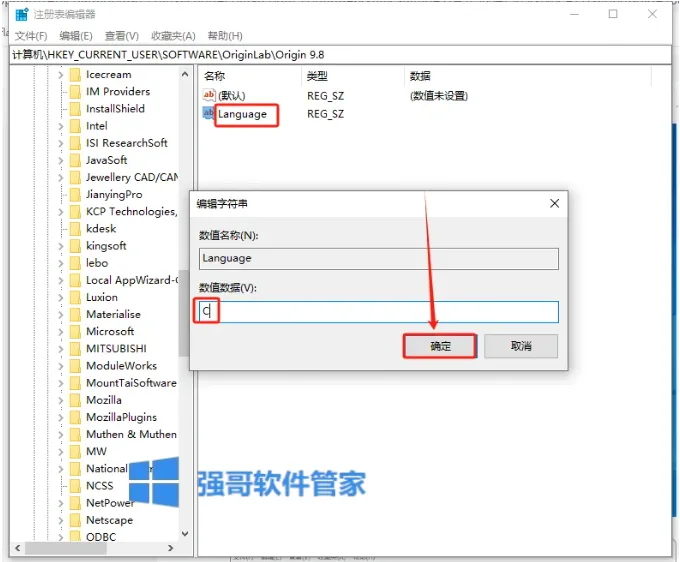Minimize the Registry Editor window

click(x=574, y=14)
